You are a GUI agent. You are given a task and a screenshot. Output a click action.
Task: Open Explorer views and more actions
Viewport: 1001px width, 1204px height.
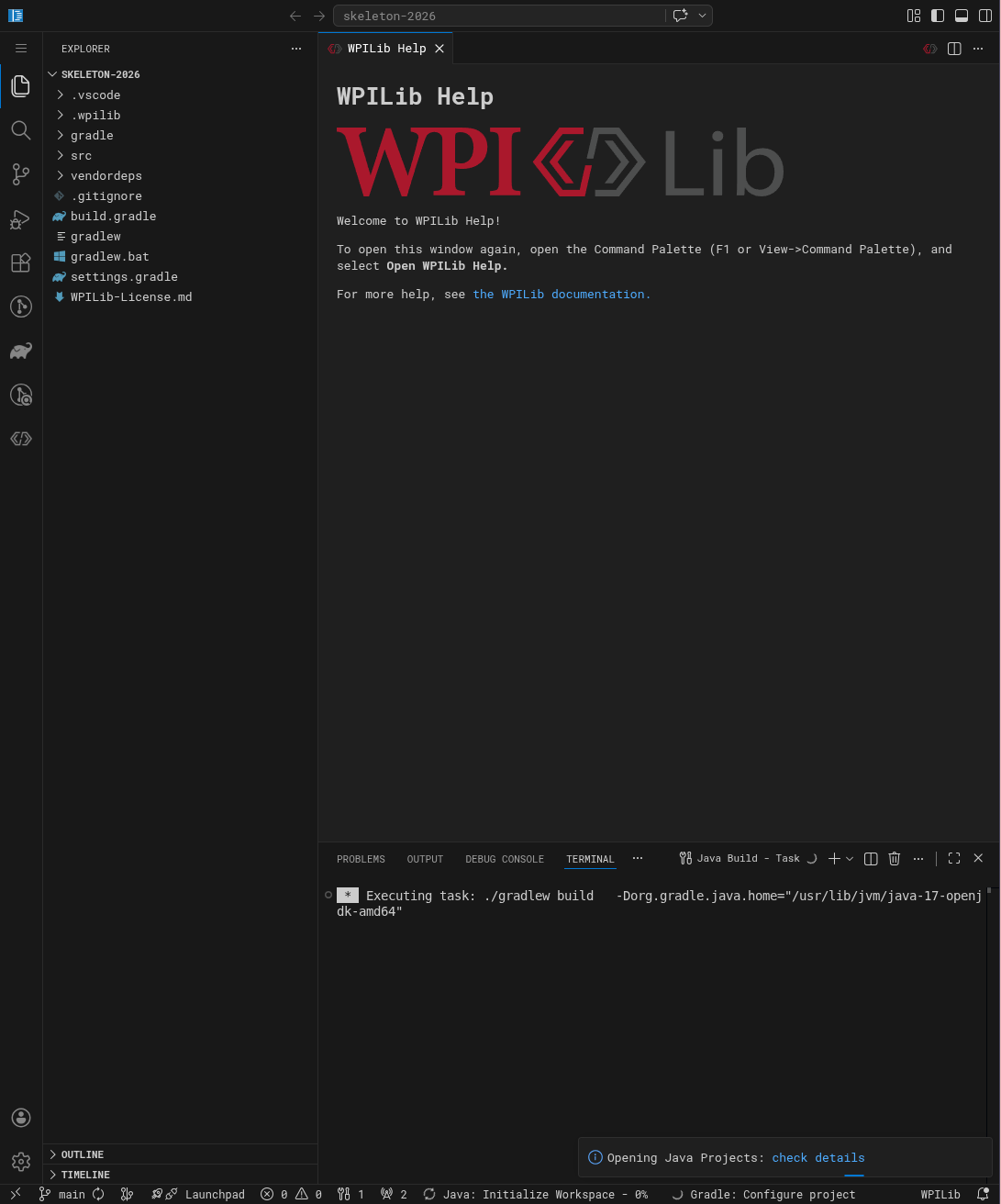coord(295,49)
